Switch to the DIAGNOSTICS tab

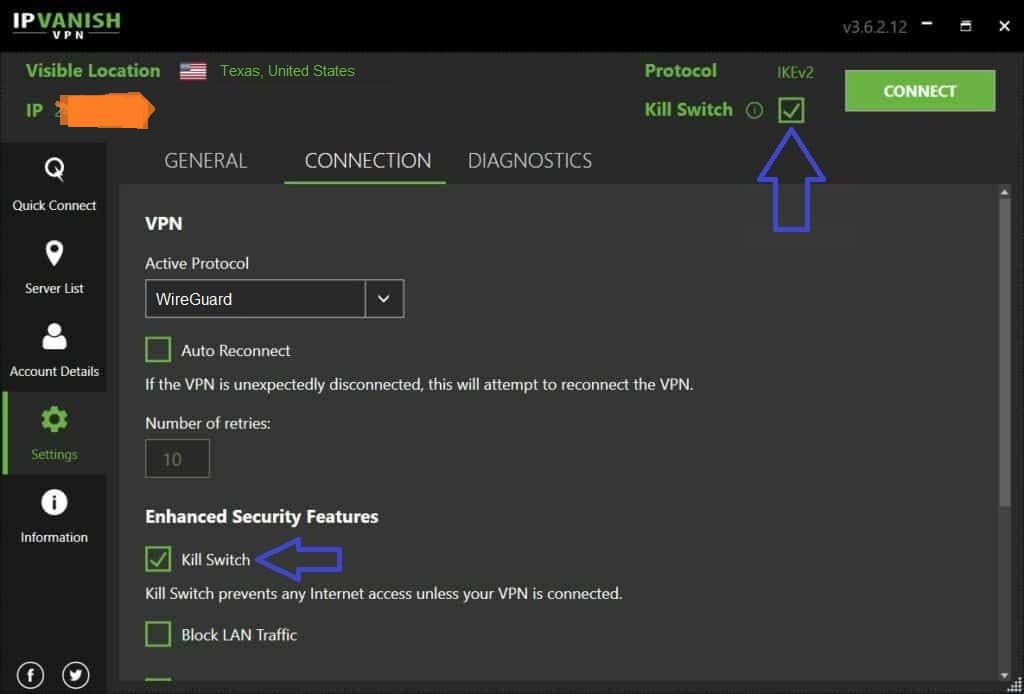point(530,160)
